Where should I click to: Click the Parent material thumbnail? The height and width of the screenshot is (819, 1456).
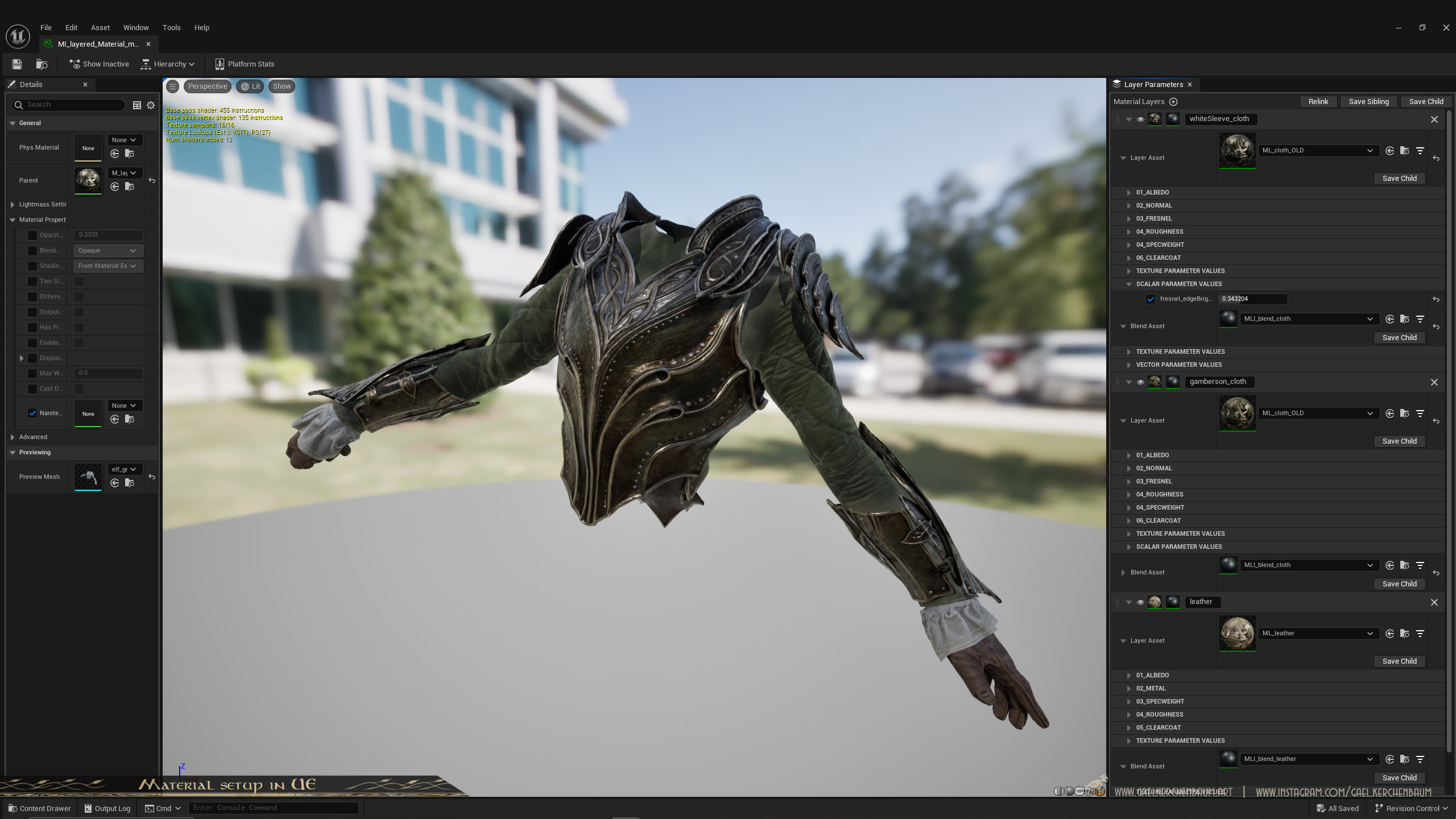(x=88, y=181)
